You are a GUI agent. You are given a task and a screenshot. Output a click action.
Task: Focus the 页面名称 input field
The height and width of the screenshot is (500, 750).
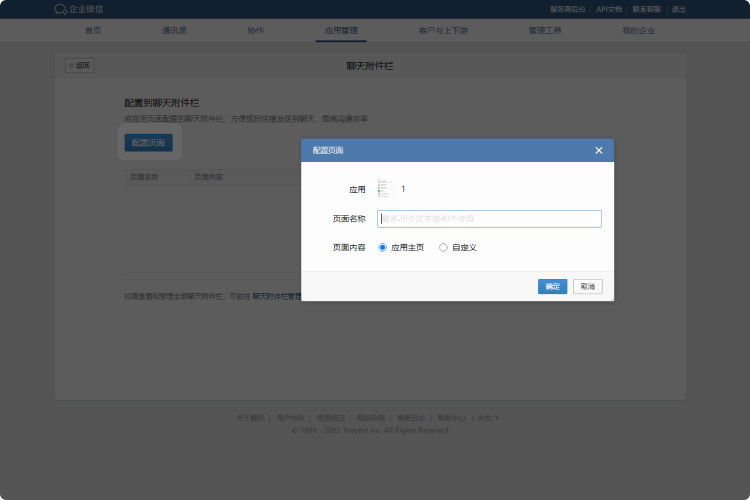489,219
